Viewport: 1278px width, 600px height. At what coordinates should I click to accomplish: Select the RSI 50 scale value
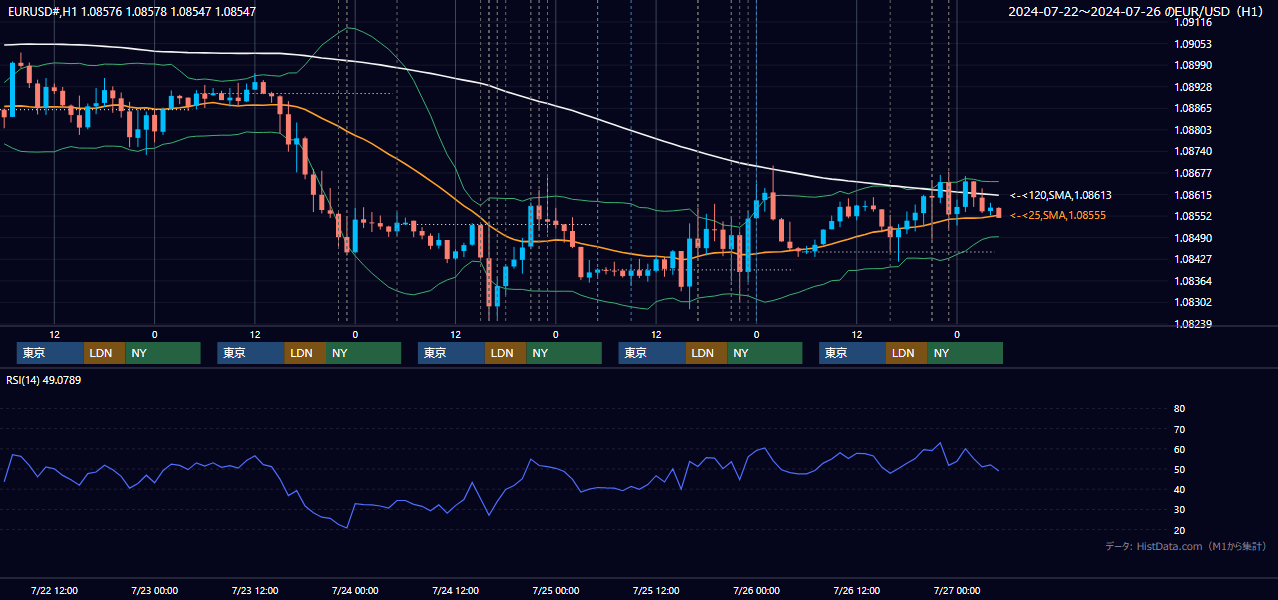point(1179,469)
